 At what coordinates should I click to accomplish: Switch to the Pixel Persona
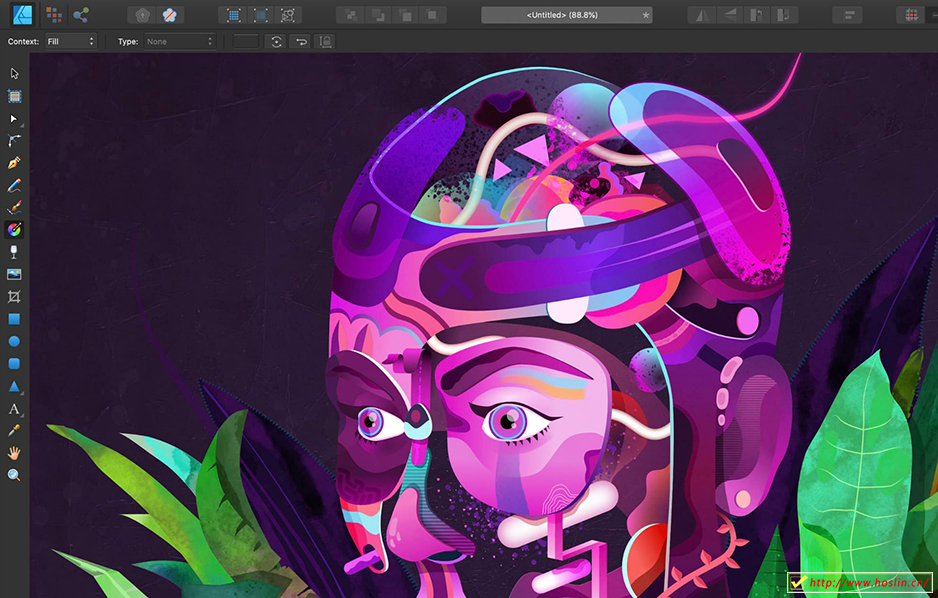point(53,14)
